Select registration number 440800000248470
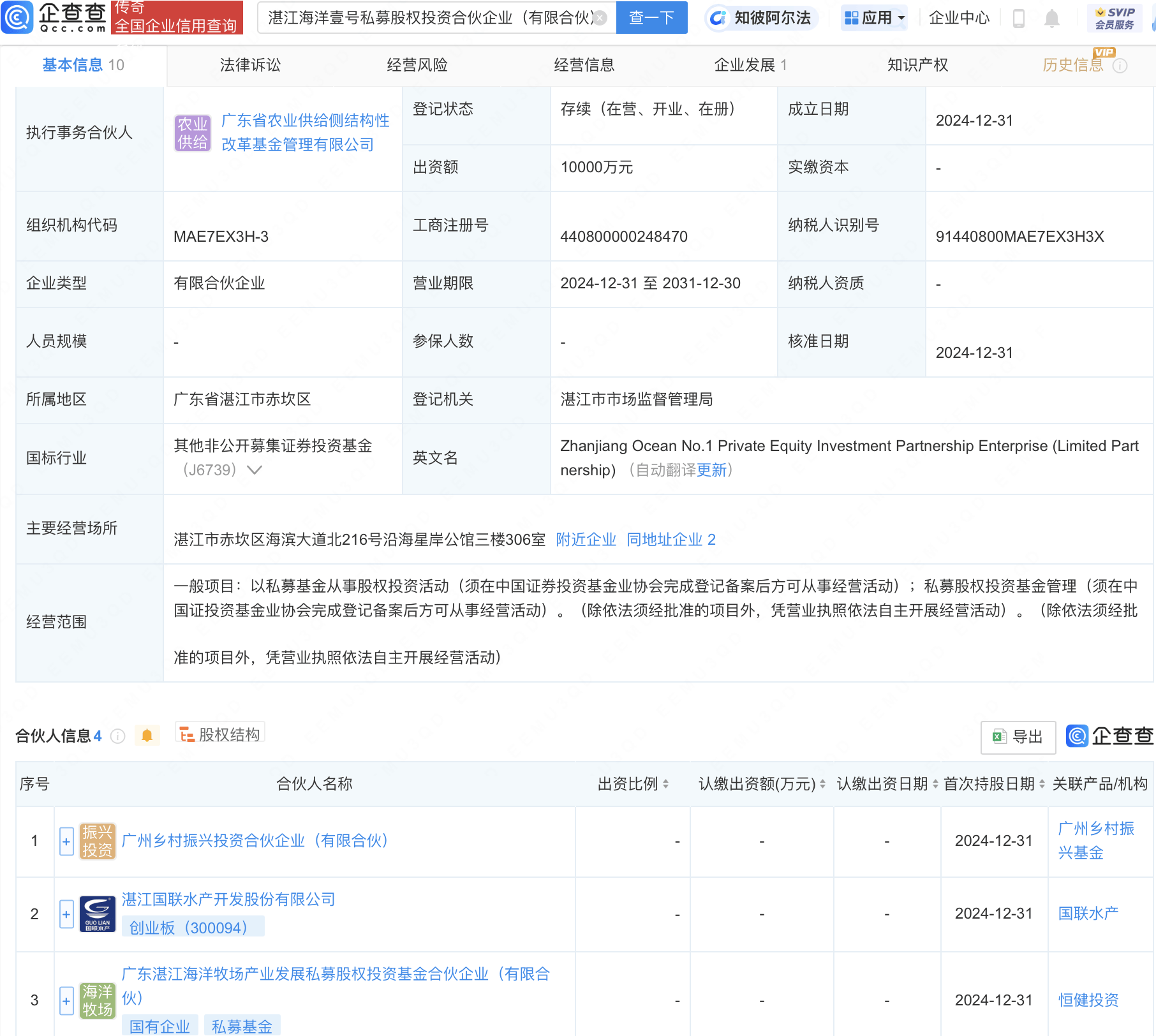This screenshot has height=1036, width=1156. pyautogui.click(x=624, y=237)
